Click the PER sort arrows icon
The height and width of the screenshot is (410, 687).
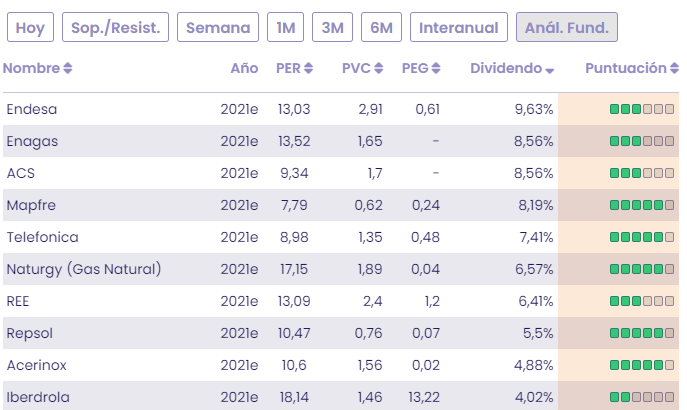pyautogui.click(x=309, y=69)
